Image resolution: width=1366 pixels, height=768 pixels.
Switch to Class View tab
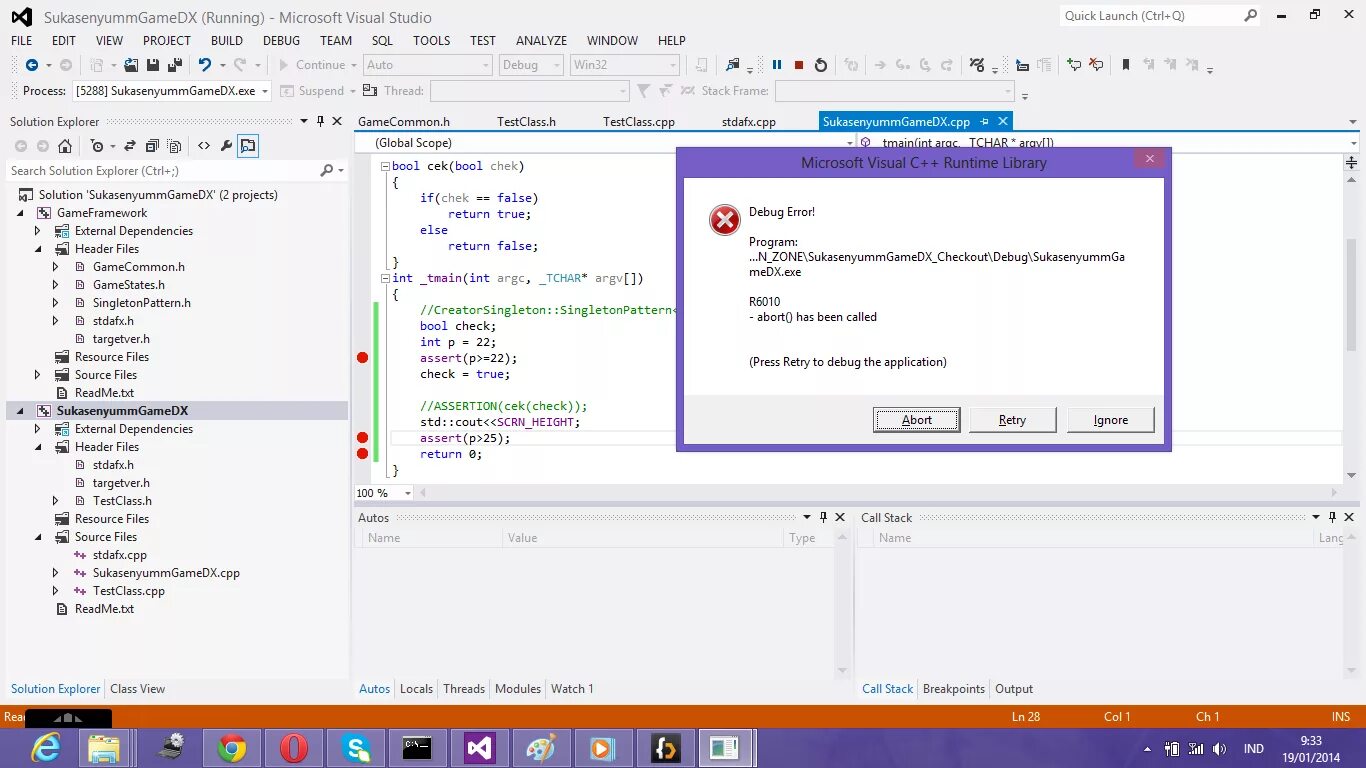point(137,689)
